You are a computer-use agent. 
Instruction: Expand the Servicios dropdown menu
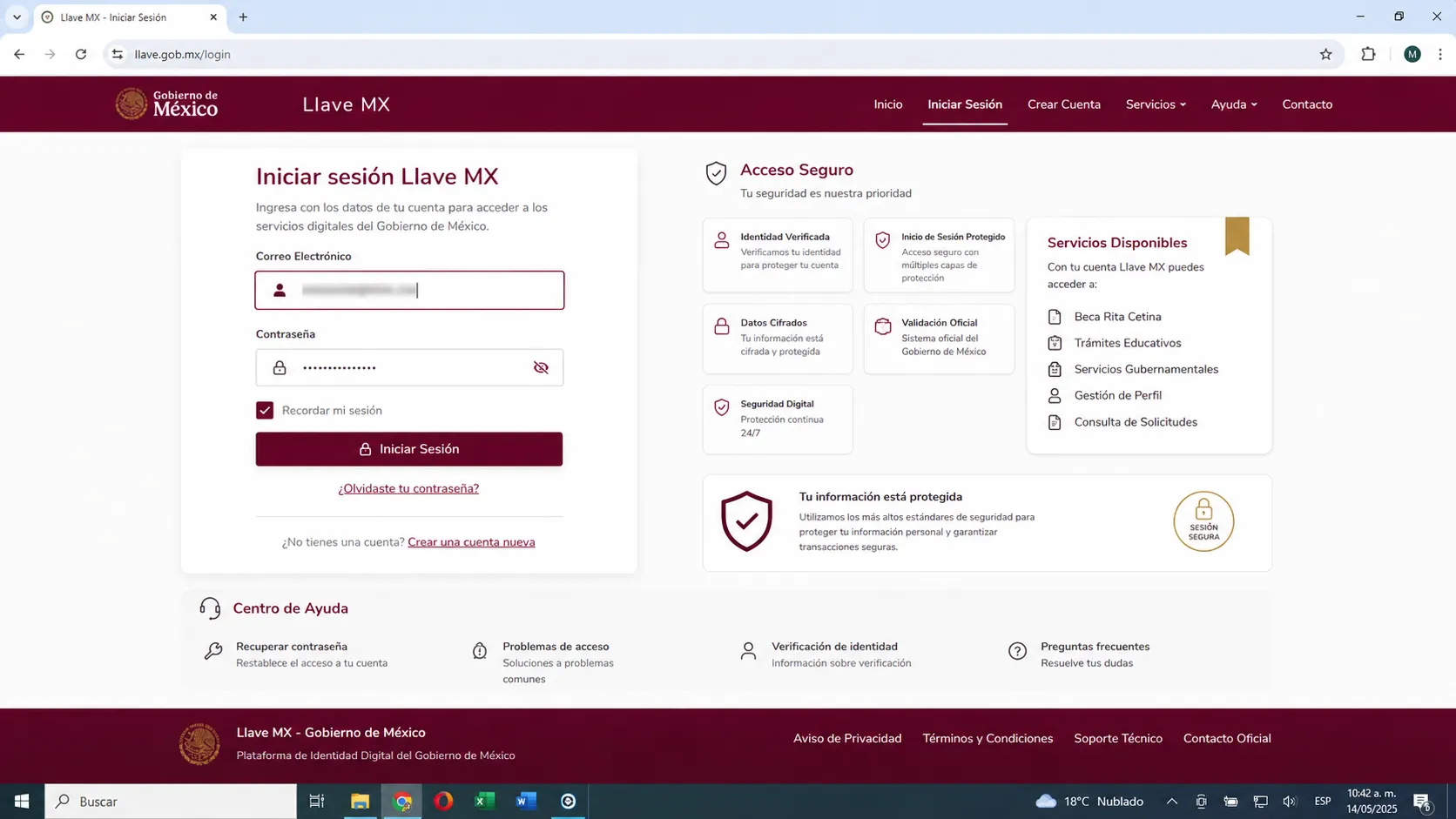[x=1156, y=104]
